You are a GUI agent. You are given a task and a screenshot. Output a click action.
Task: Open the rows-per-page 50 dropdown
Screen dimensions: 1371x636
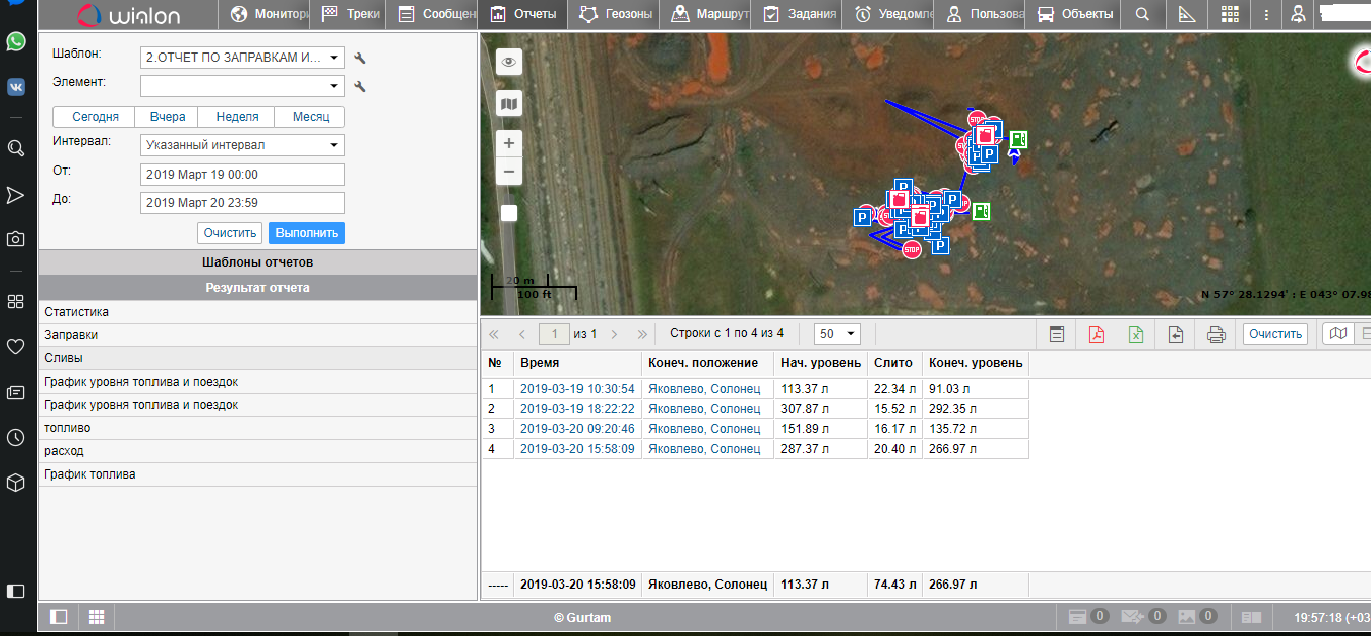point(837,334)
